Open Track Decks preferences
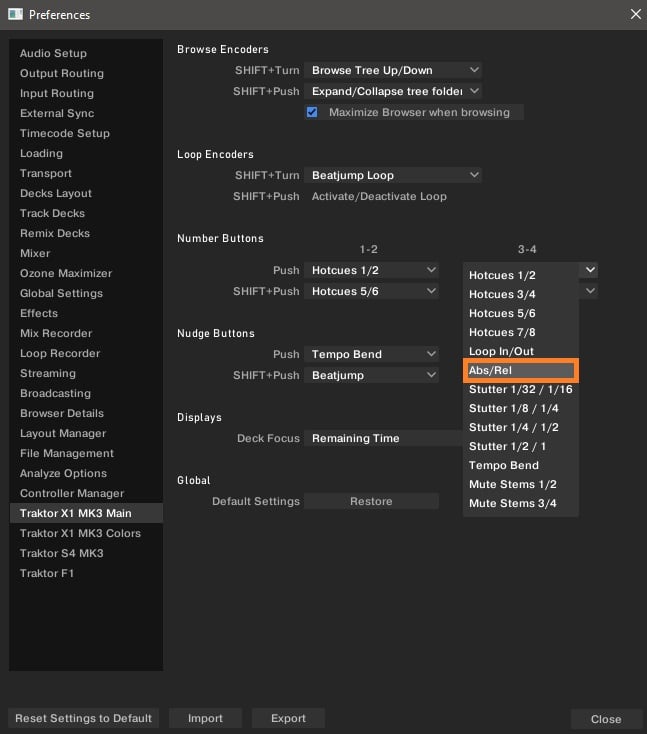The width and height of the screenshot is (647, 734). 86,213
